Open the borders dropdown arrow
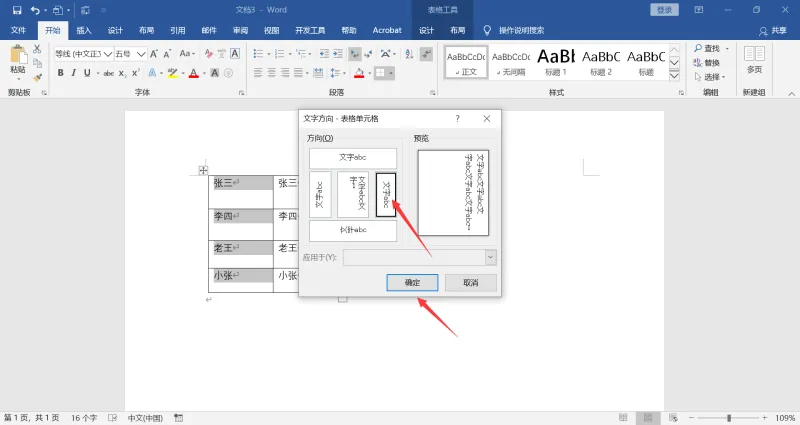This screenshot has width=800, height=425. (391, 73)
